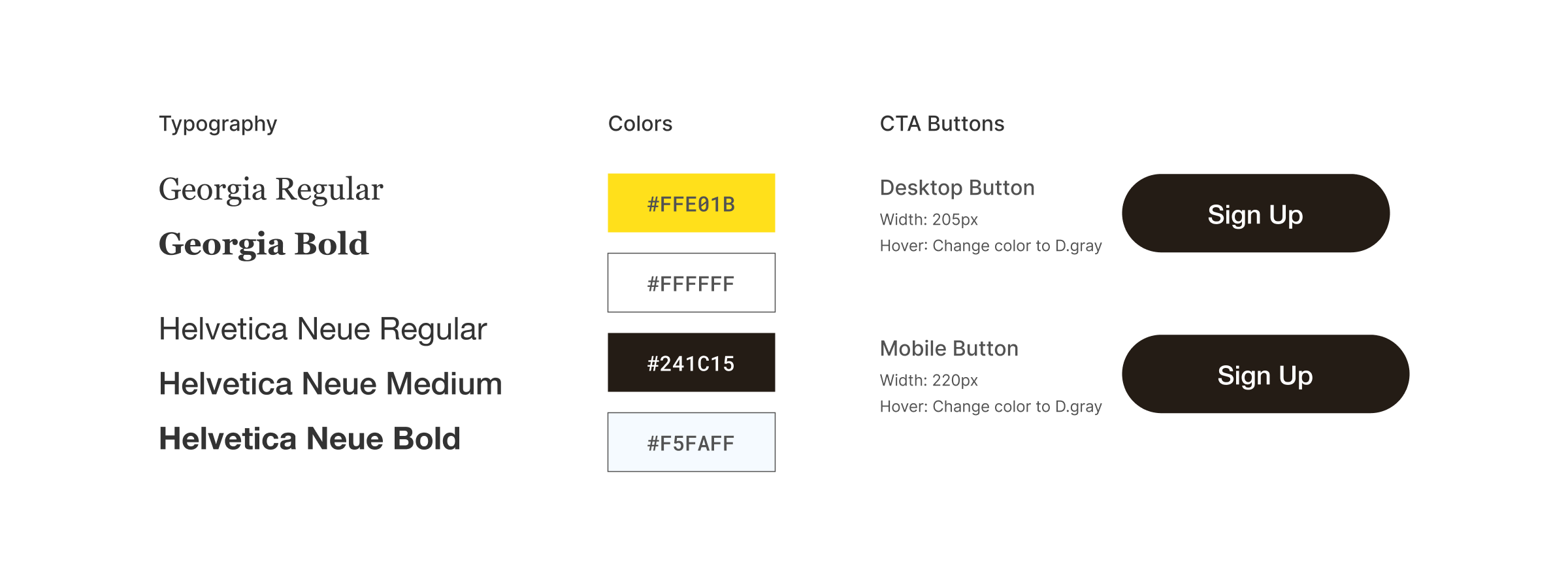1568x581 pixels.
Task: Pick the white #FFFFFF color swatch
Action: [x=691, y=283]
